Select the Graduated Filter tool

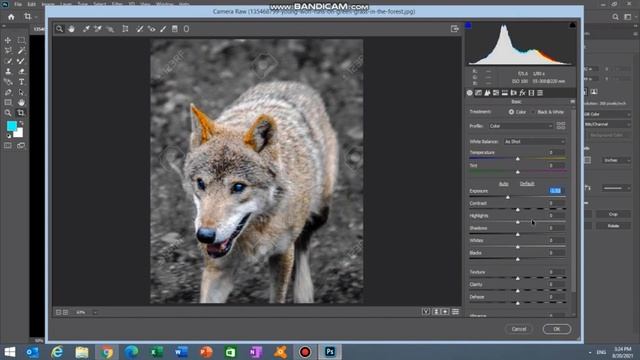point(175,29)
